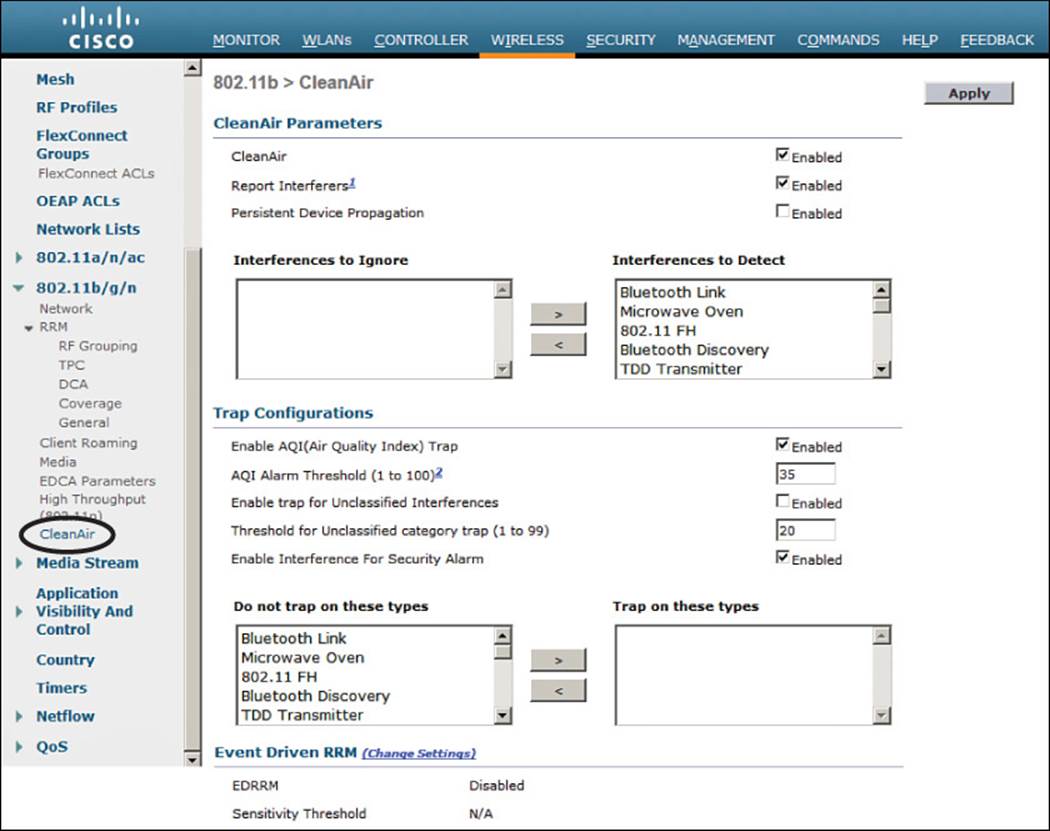Toggle Enable AQI Trap checkbox
This screenshot has width=1050, height=831.
tap(782, 444)
